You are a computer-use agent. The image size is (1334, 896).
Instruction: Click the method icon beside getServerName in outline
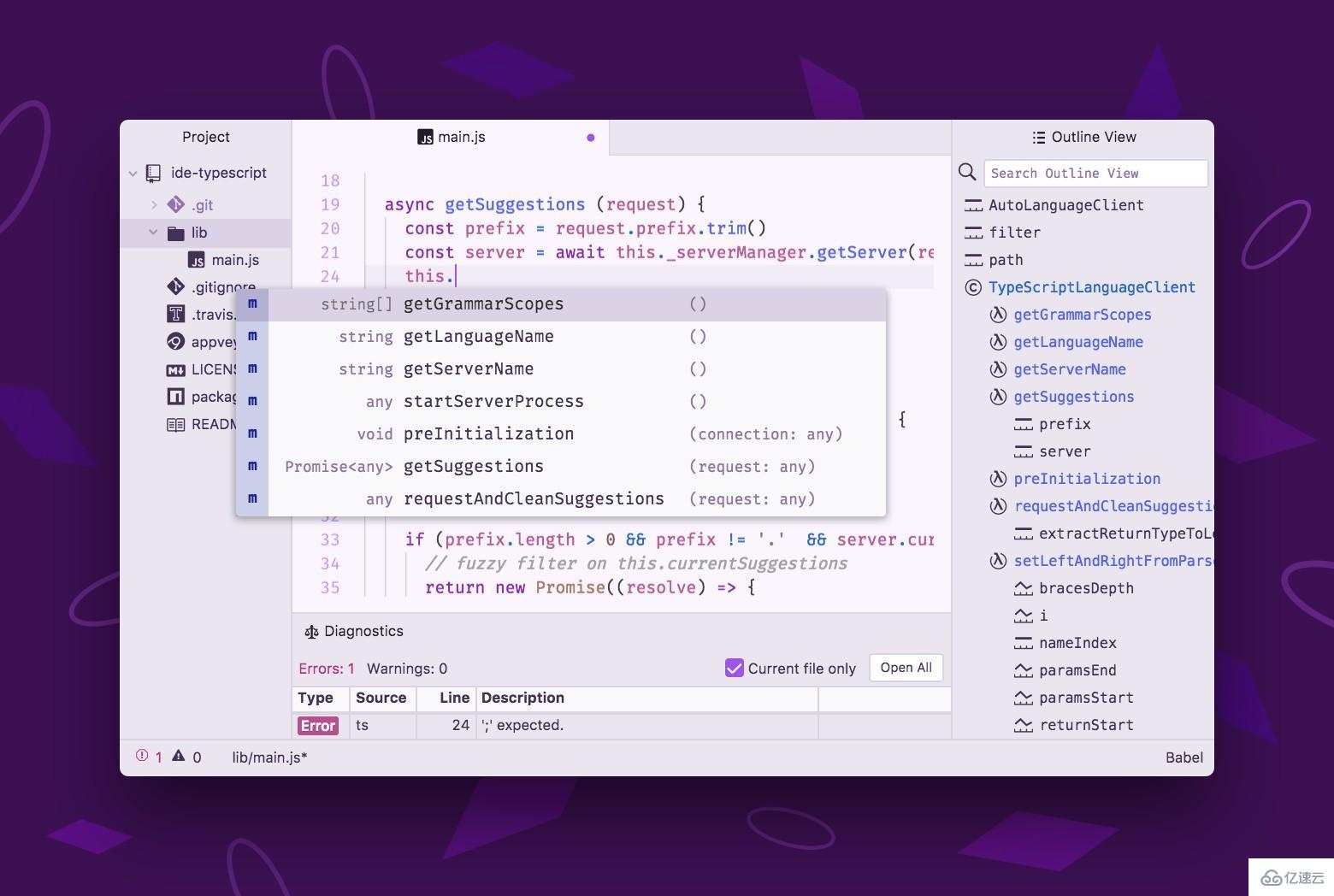[998, 369]
